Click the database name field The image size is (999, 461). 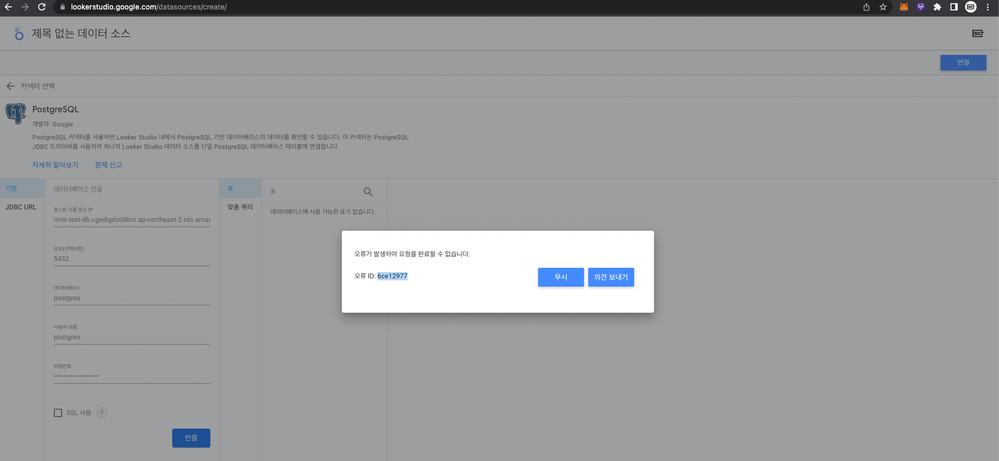click(x=132, y=298)
